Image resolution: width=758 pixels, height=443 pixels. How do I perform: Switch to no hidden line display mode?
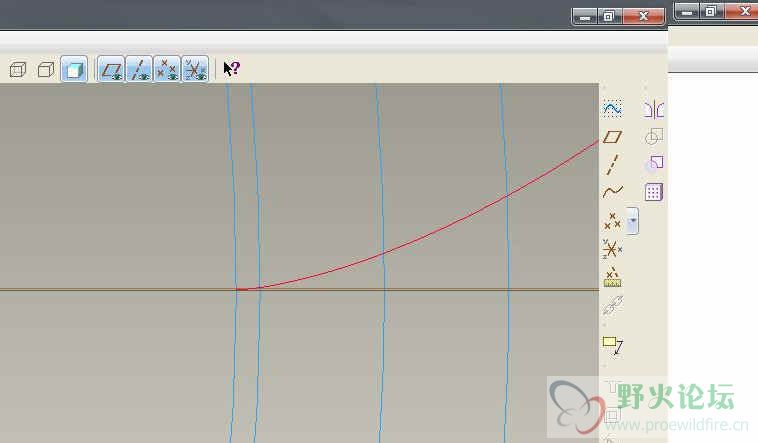pyautogui.click(x=46, y=70)
